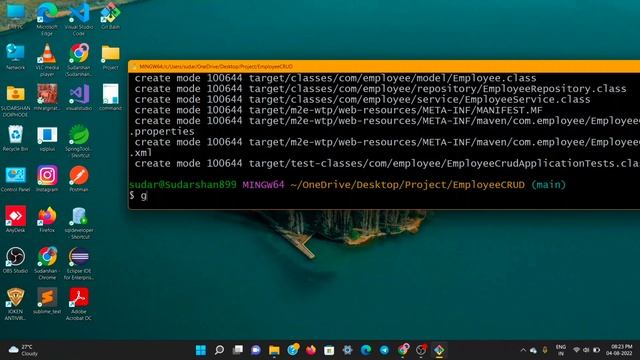The image size is (640, 360).
Task: Open the weather widget showing Cloudy
Action: (23, 350)
